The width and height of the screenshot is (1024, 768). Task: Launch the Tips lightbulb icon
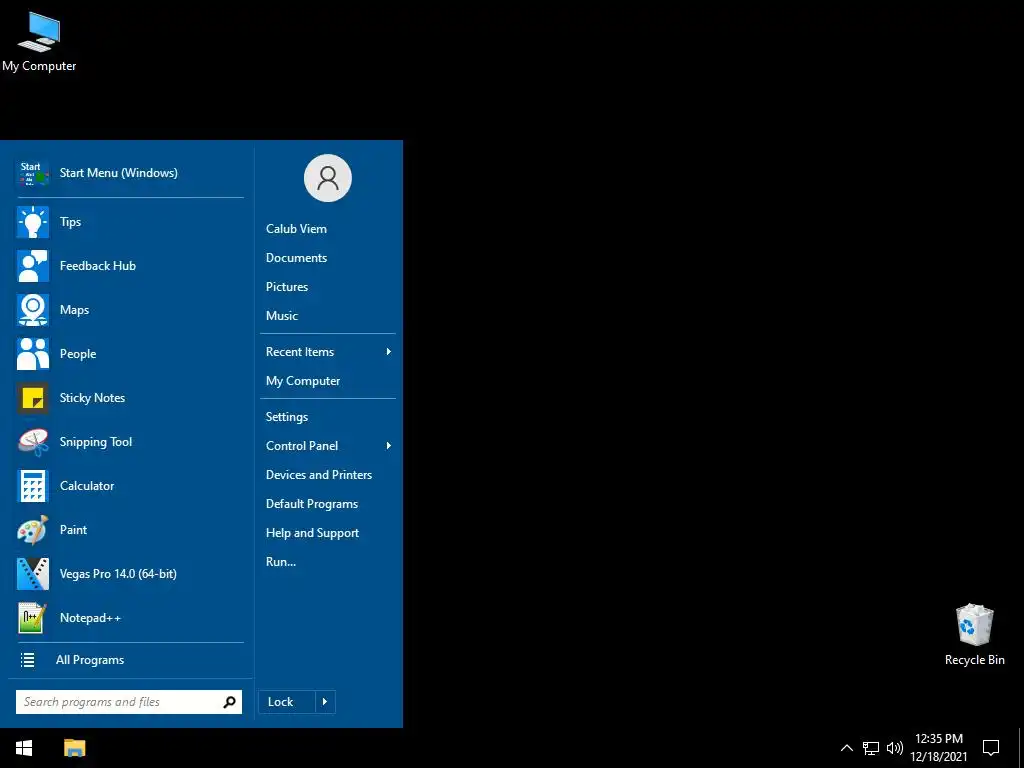tap(33, 222)
